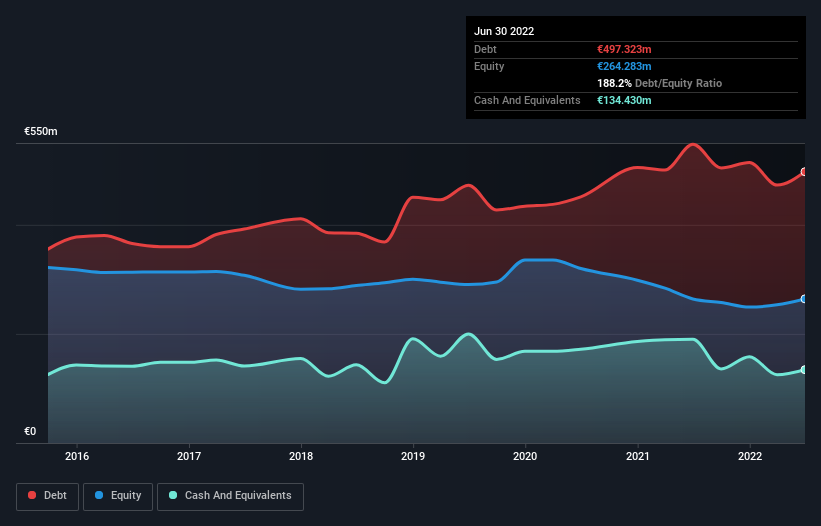Click the blue Equity legend dot
This screenshot has width=821, height=526.
click(99, 495)
